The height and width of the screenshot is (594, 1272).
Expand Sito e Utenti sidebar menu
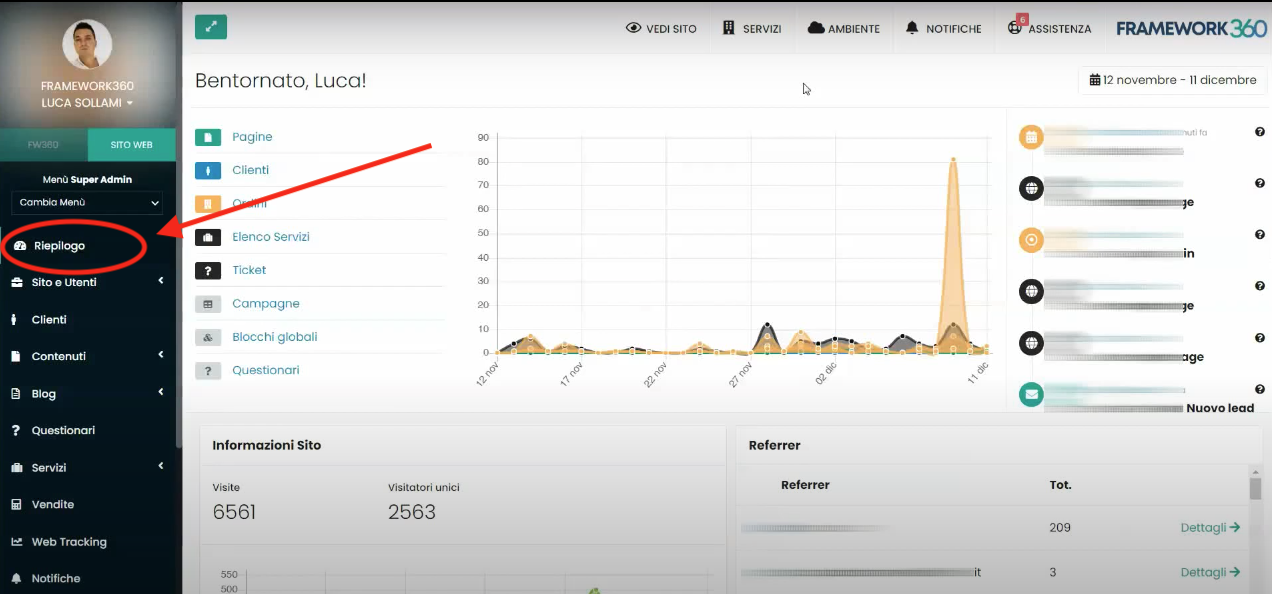87,282
